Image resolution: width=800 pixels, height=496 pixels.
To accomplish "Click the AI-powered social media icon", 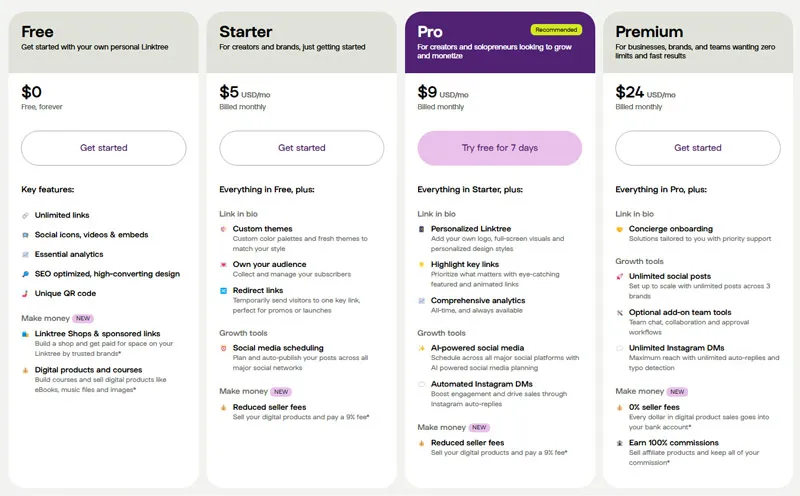I will click(x=421, y=348).
